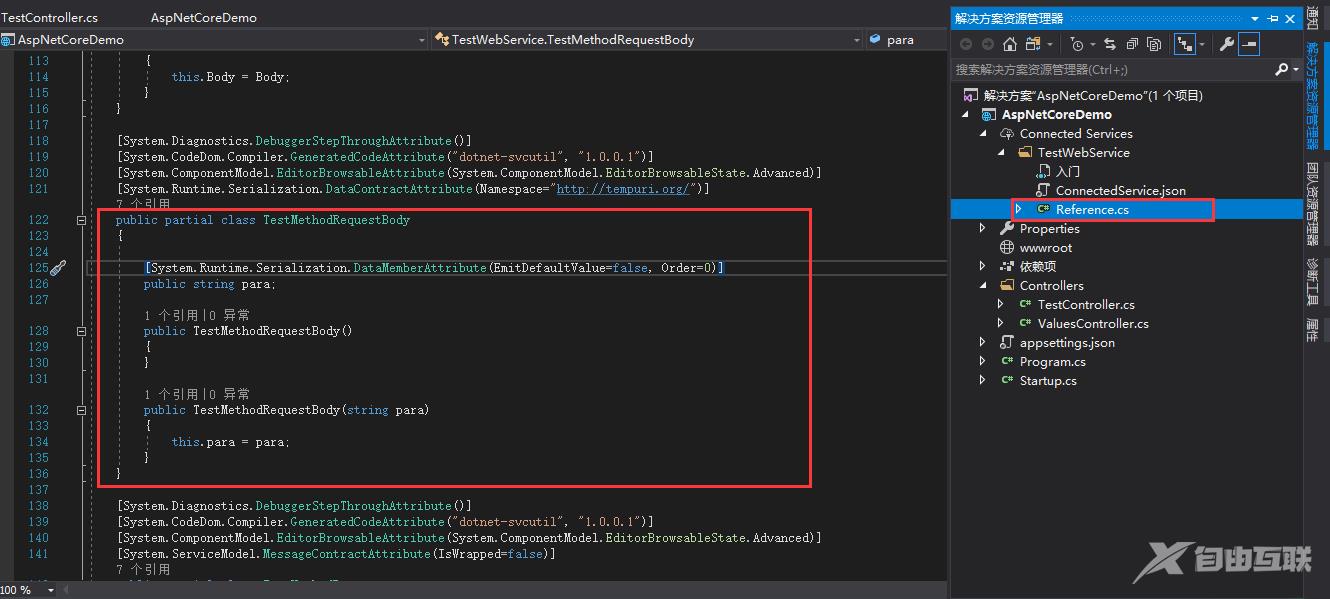
Task: Toggle the Show All Files button
Action: tap(1154, 44)
